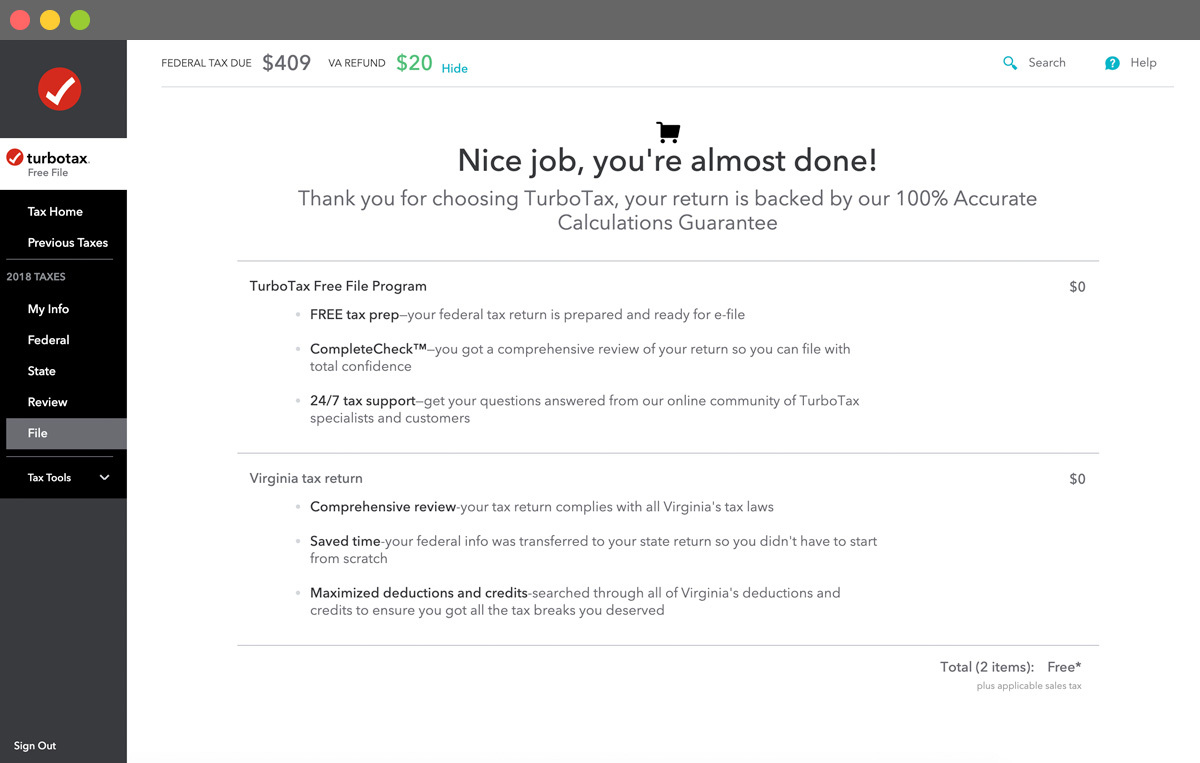Viewport: 1200px width, 763px height.
Task: Open the Review section
Action: (x=47, y=402)
